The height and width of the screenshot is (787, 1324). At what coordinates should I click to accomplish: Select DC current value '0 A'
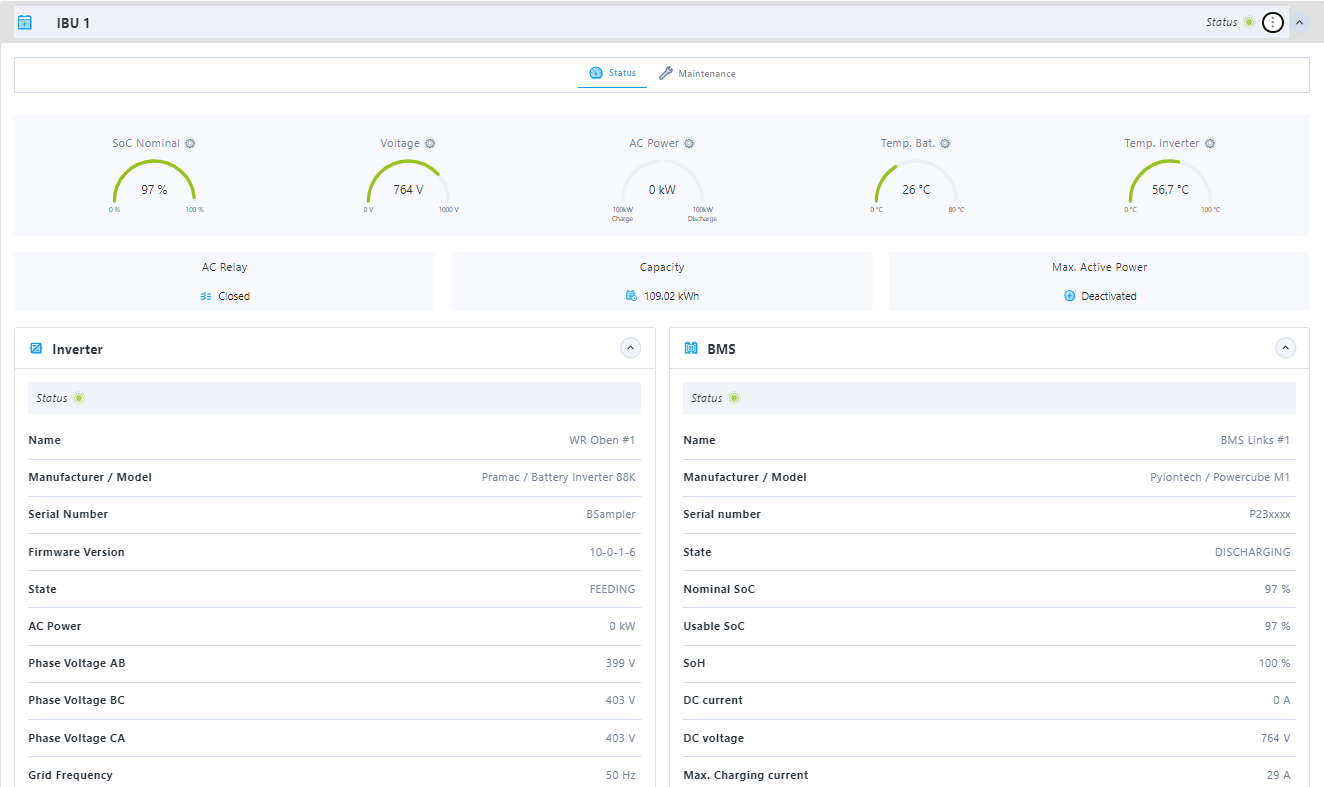pos(1281,700)
